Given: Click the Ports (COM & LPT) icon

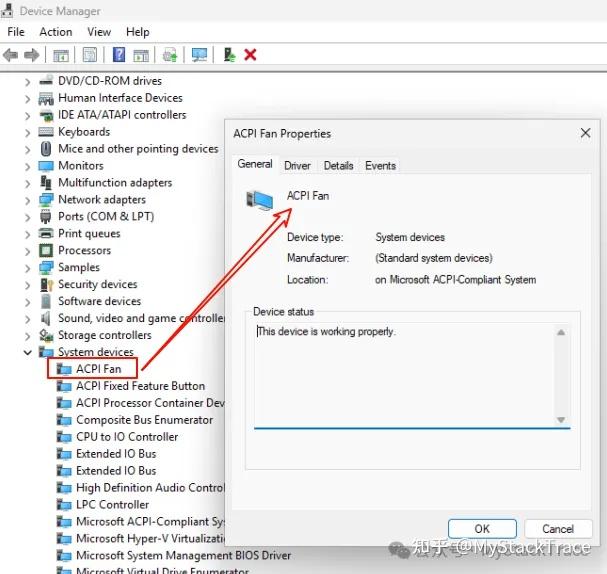Looking at the screenshot, I should [46, 217].
